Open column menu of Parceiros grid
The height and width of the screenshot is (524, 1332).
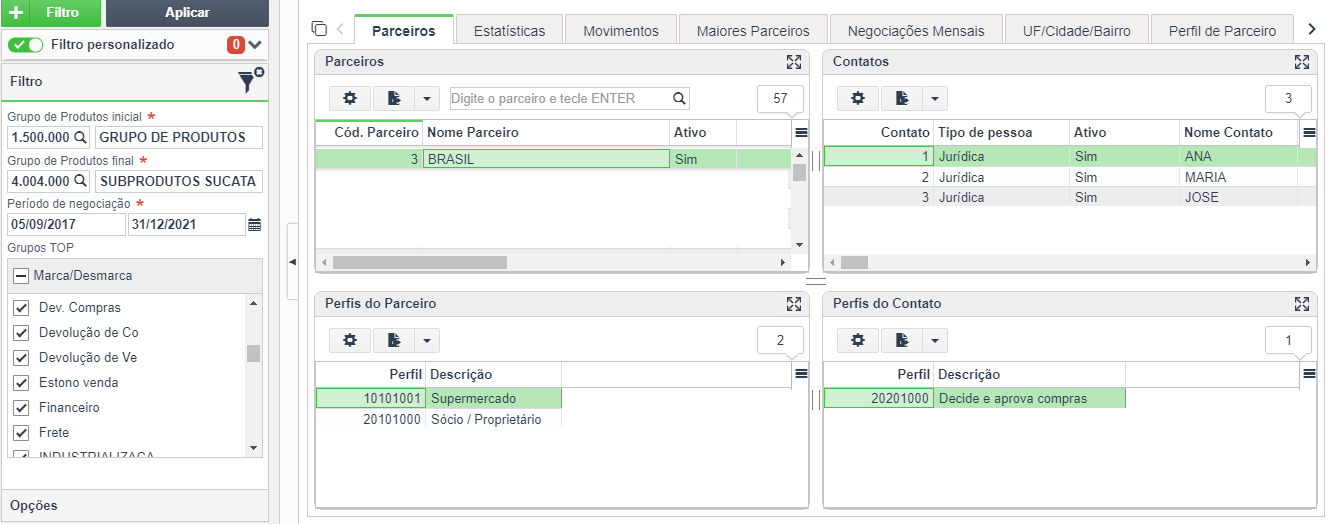[x=801, y=133]
